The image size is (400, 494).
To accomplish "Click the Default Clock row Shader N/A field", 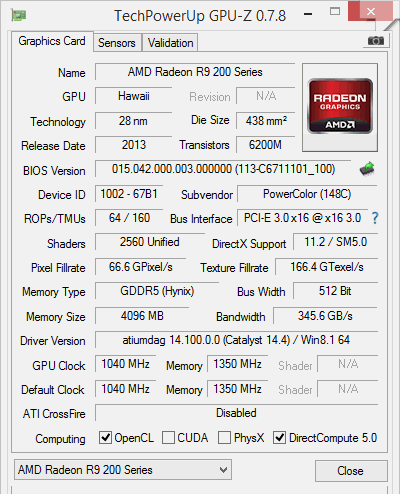I will 348,389.
